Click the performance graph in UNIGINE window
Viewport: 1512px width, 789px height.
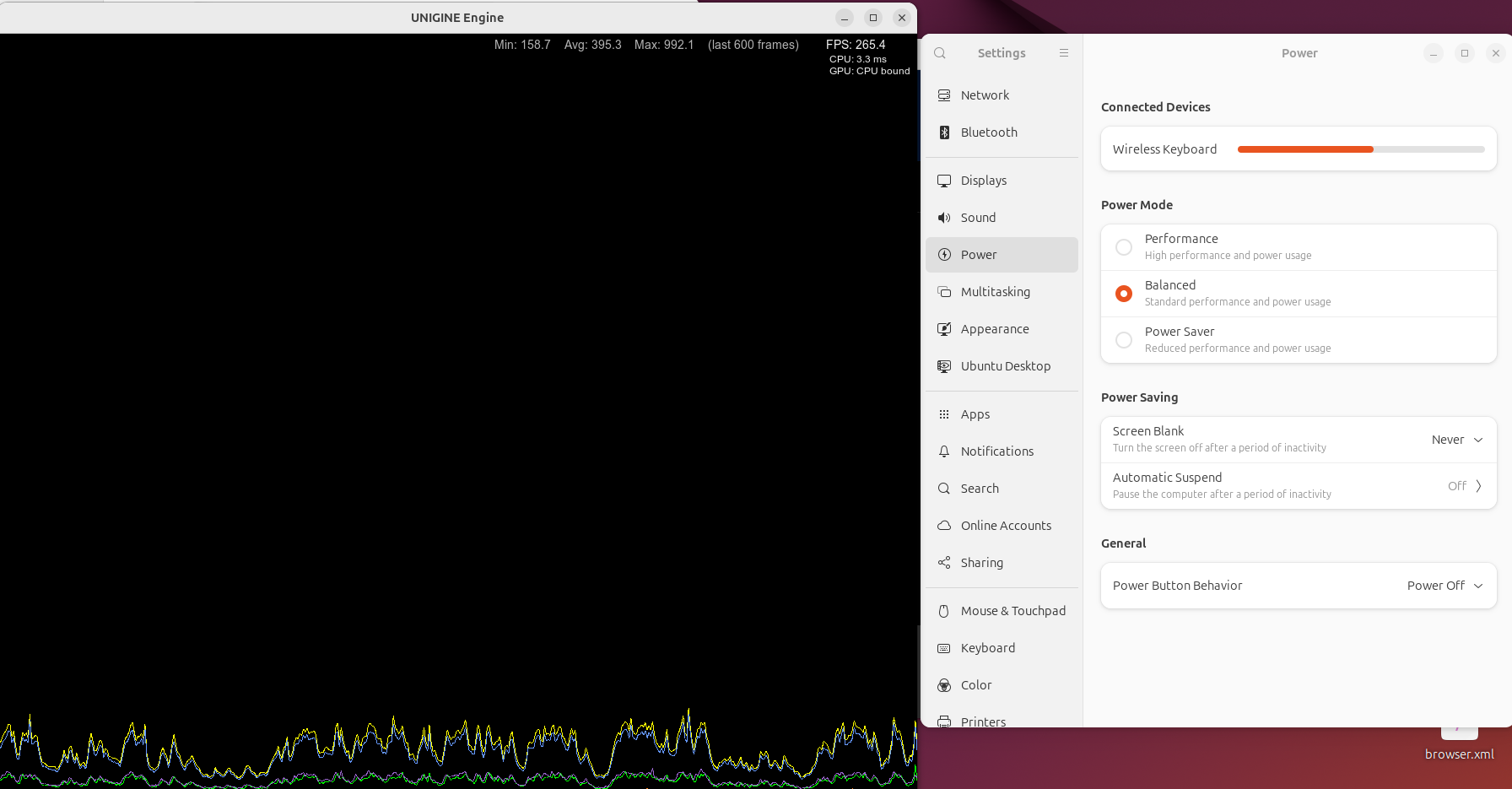click(x=458, y=748)
